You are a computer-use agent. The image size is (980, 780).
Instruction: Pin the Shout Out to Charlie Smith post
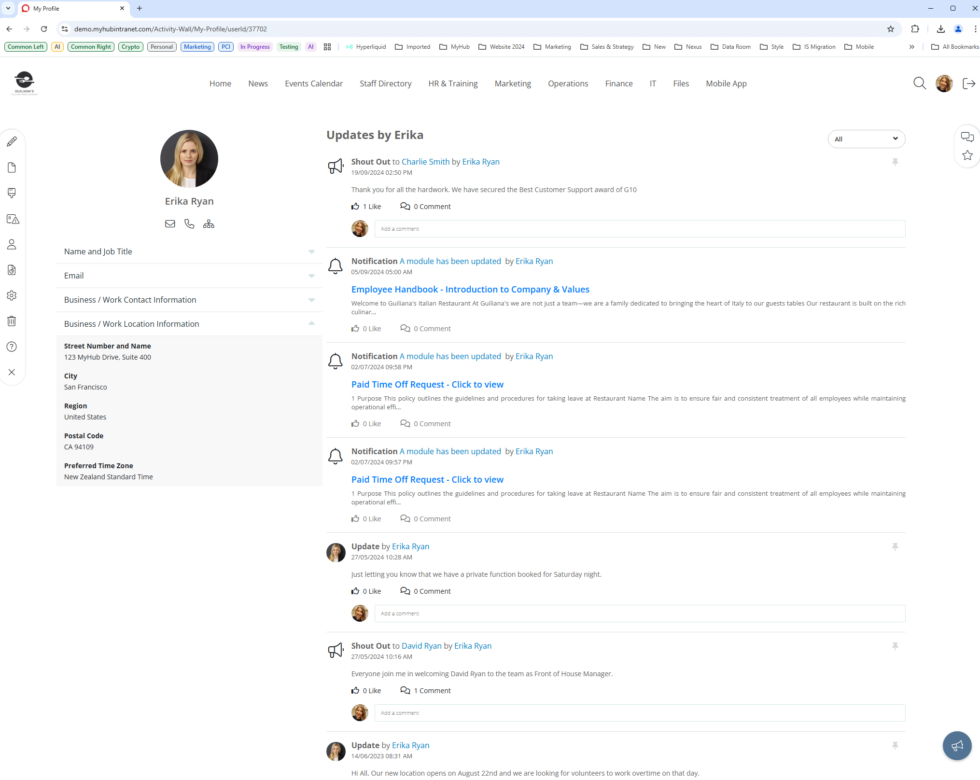tap(894, 162)
